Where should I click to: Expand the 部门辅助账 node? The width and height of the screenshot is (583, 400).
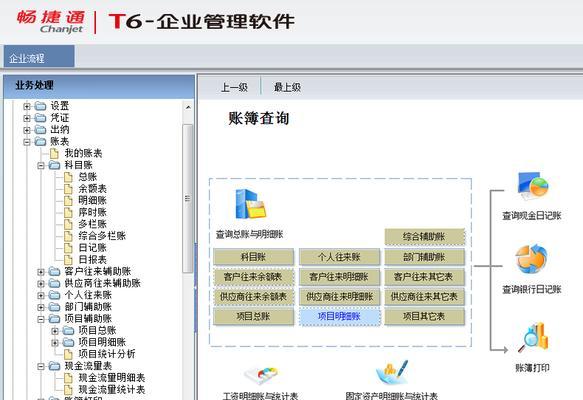[x=41, y=307]
